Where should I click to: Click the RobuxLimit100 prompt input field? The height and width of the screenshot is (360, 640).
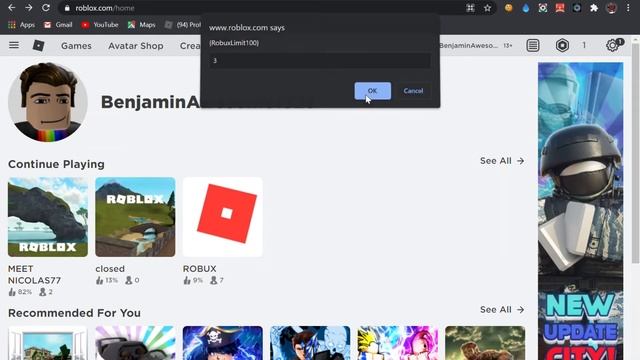[x=320, y=60]
